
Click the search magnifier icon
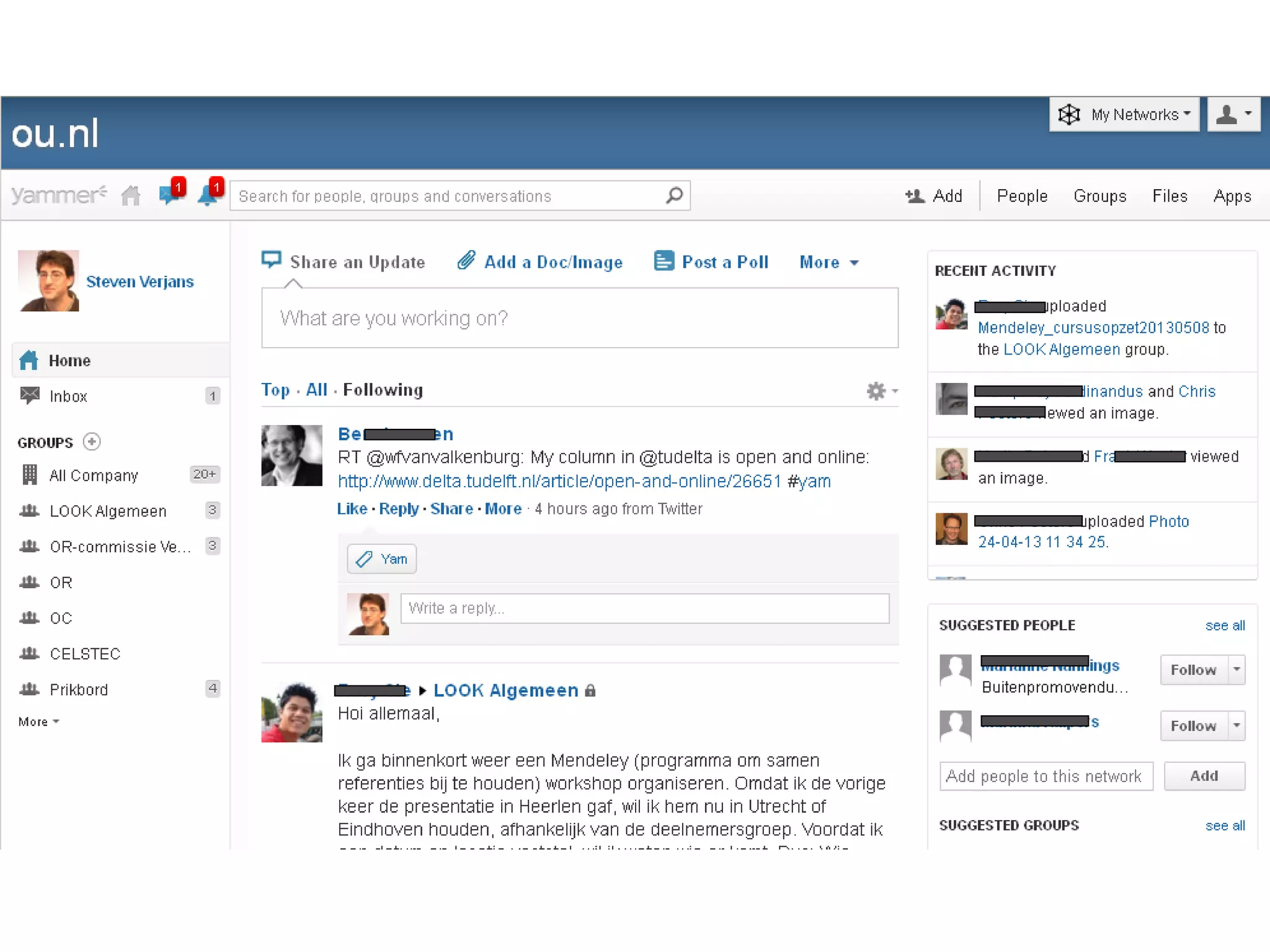[674, 196]
